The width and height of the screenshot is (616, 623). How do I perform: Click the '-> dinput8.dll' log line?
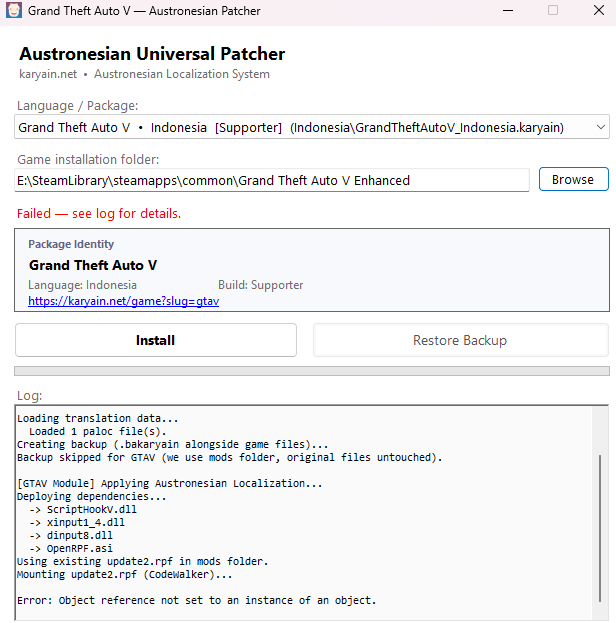[x=71, y=536]
